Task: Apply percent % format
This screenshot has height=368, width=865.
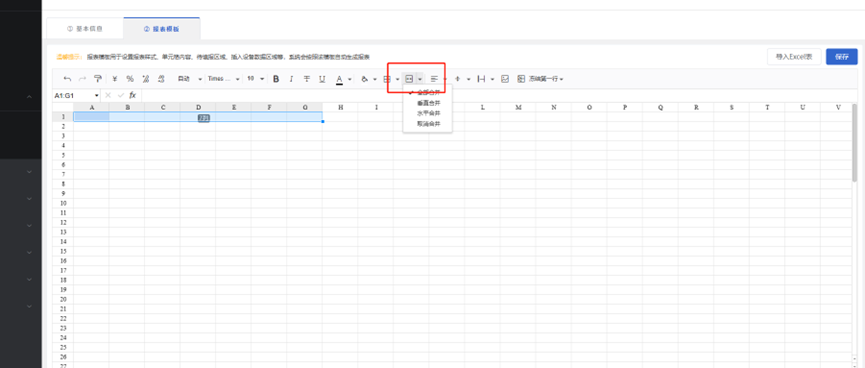Action: pos(130,79)
